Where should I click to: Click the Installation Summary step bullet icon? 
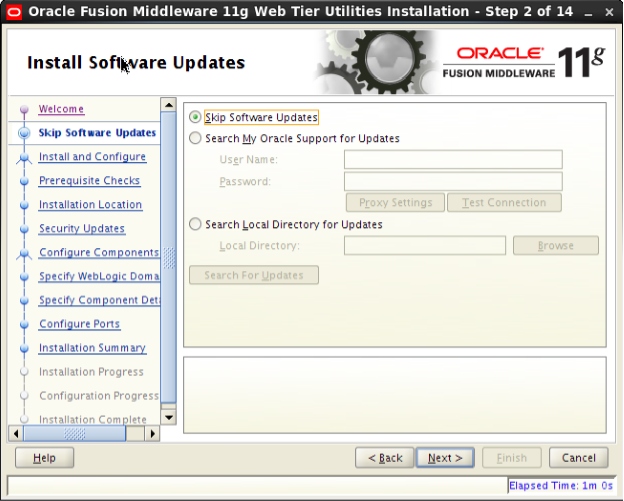coord(24,348)
